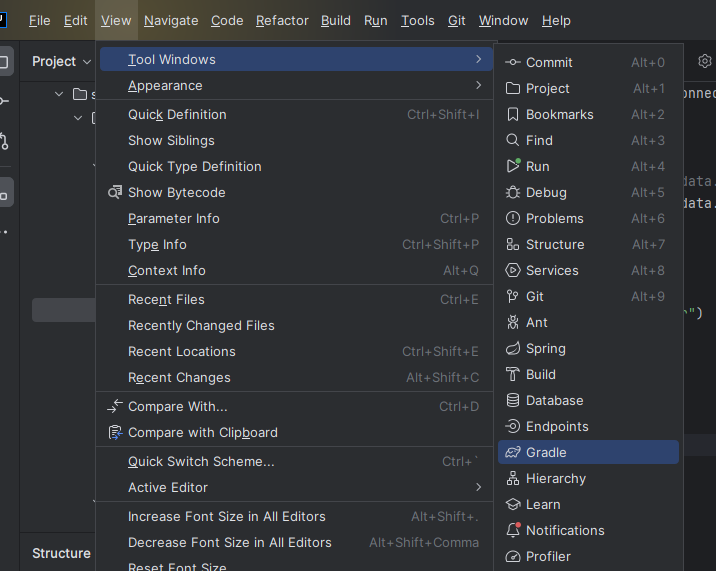Expand the Active Editor submenu
This screenshot has height=571, width=716.
click(296, 487)
